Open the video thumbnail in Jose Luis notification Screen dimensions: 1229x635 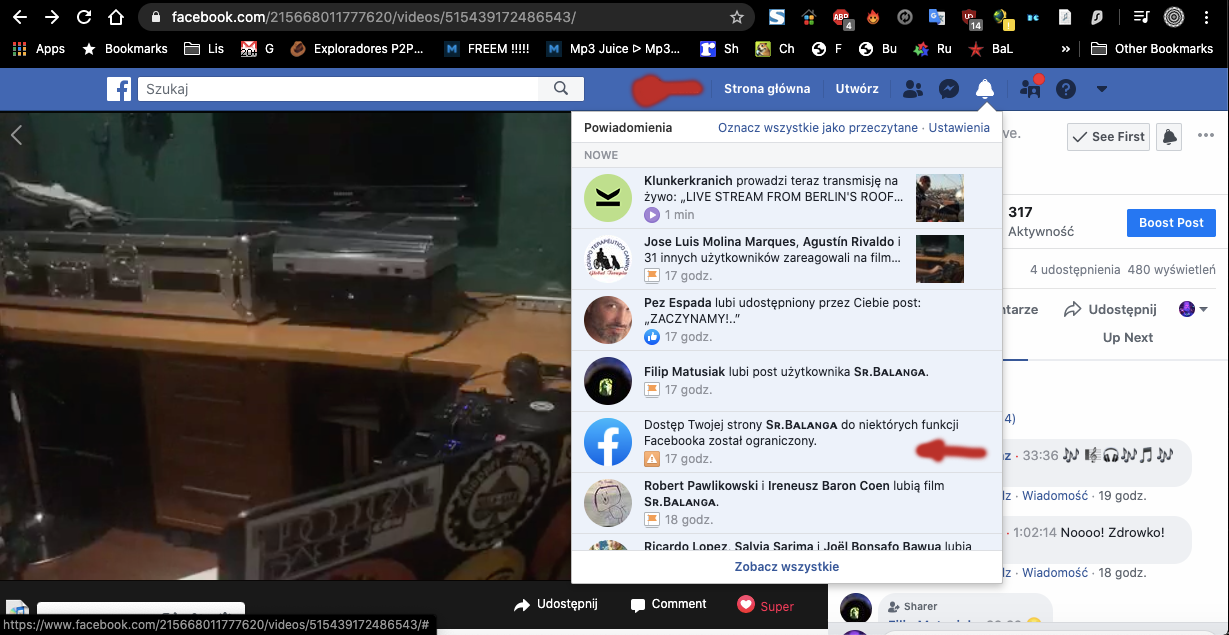point(940,259)
